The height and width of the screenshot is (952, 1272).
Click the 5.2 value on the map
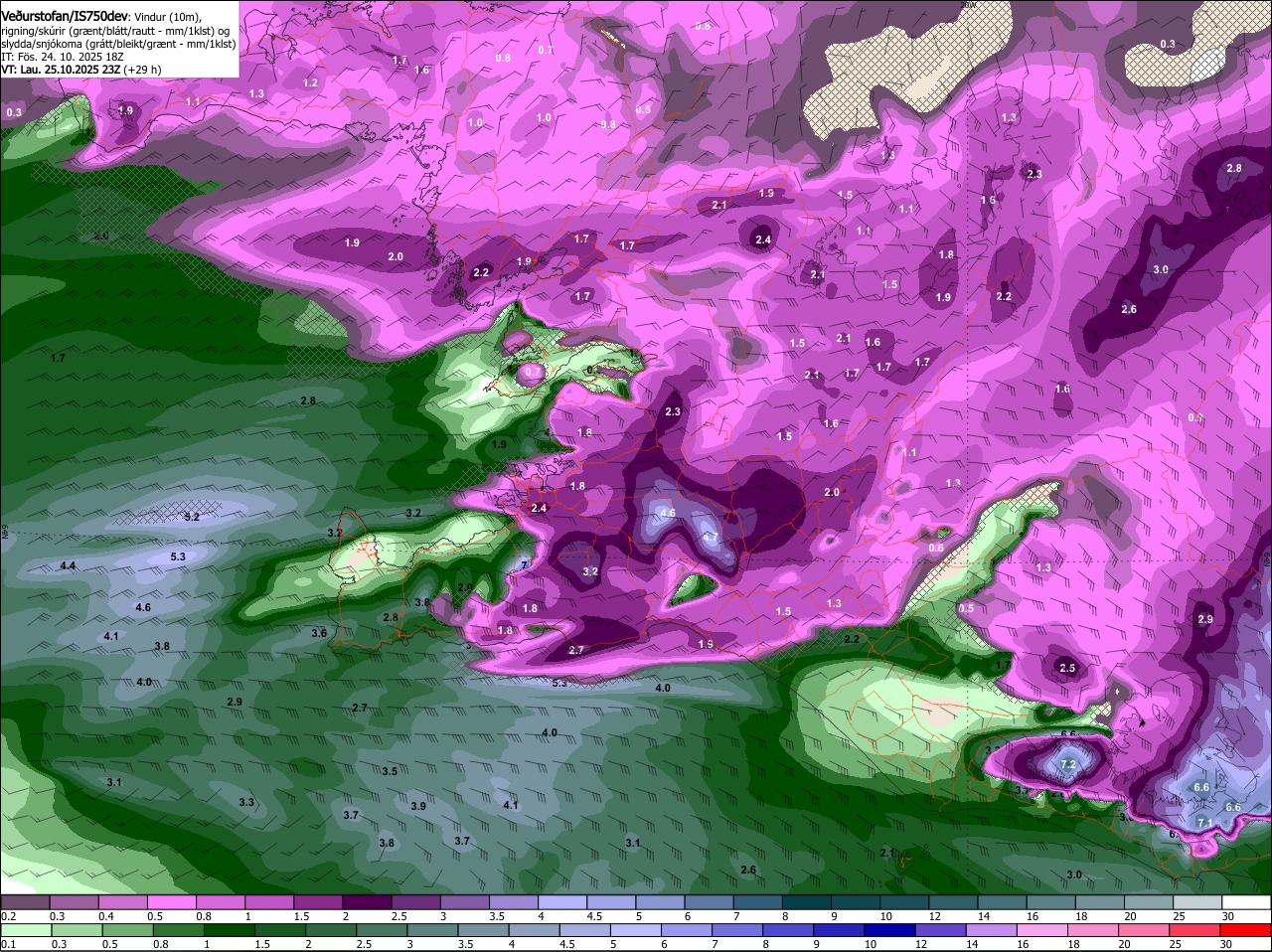click(x=192, y=517)
